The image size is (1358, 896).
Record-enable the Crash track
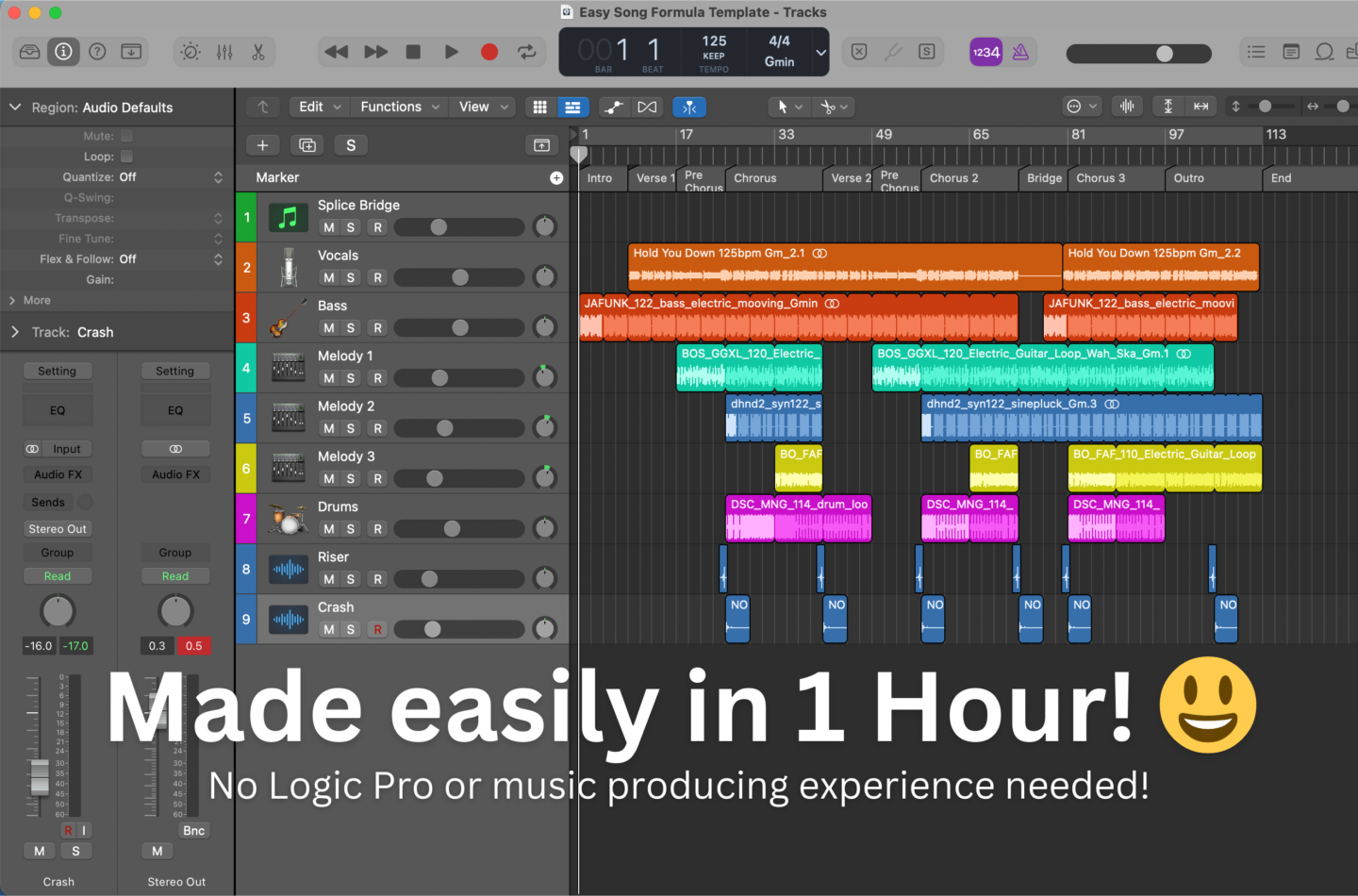[x=377, y=629]
